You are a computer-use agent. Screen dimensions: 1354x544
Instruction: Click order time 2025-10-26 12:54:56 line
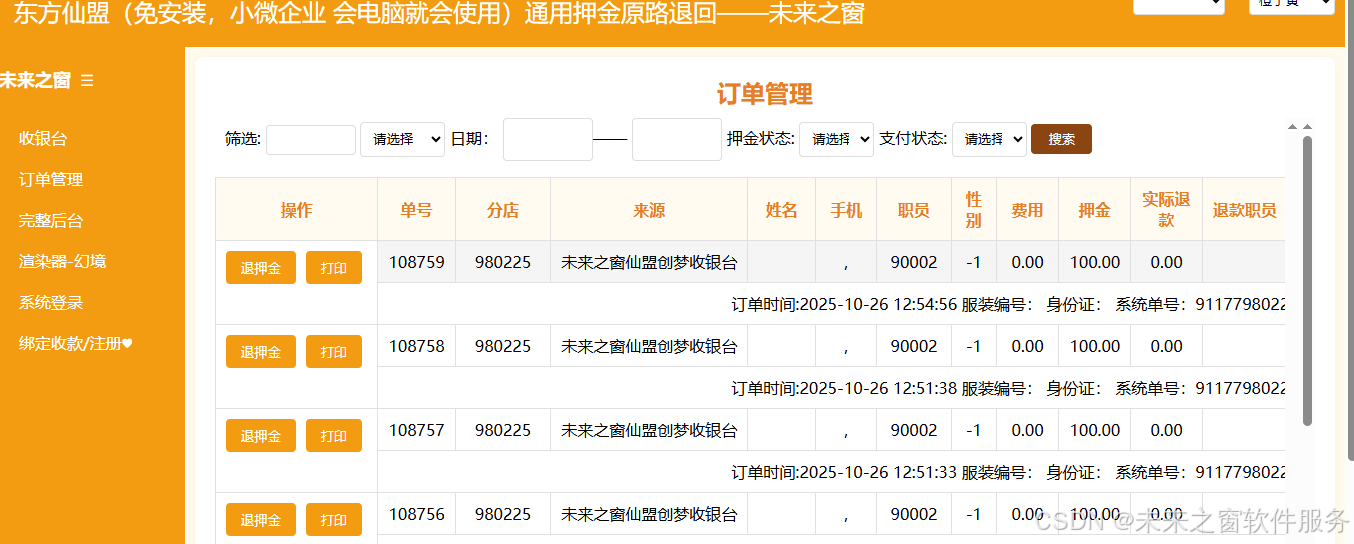click(831, 304)
